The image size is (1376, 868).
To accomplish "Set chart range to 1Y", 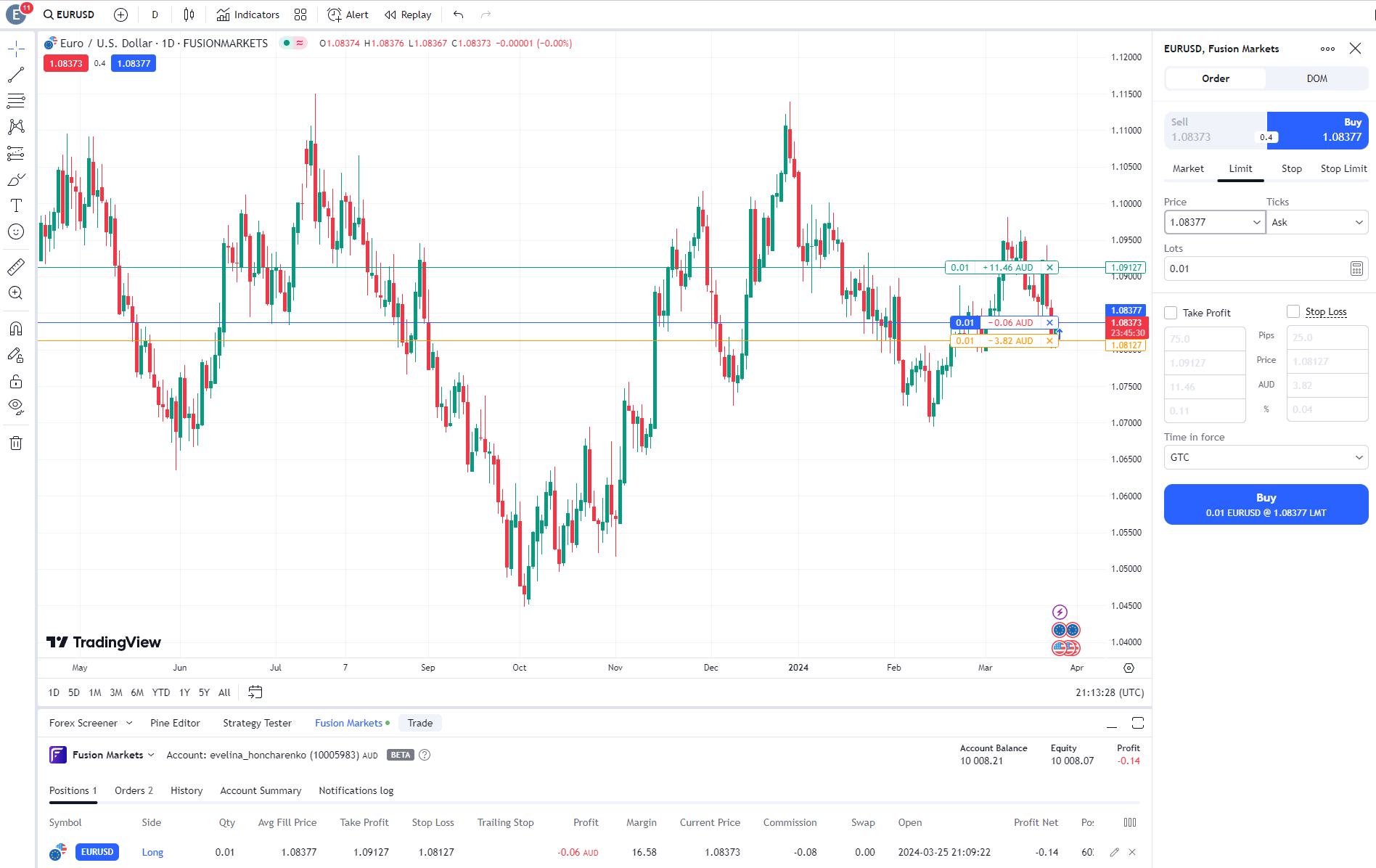I will [184, 692].
